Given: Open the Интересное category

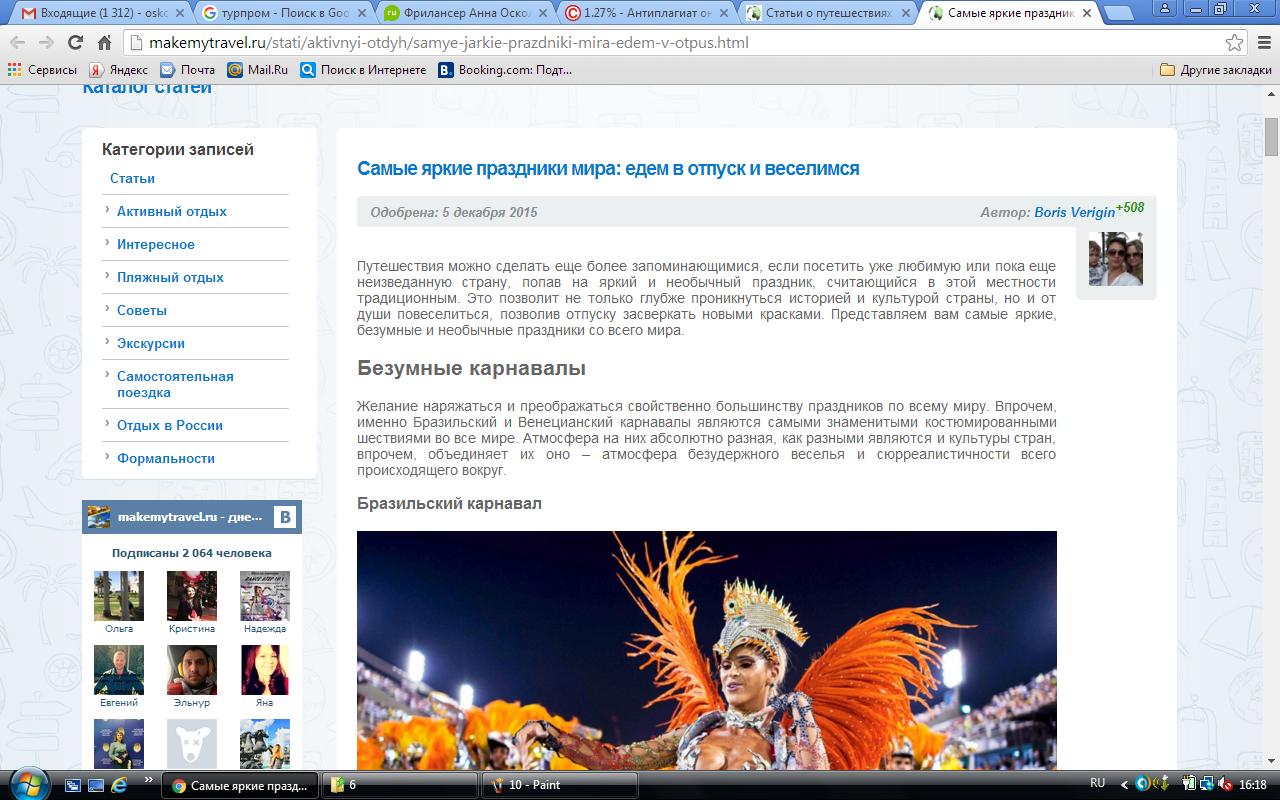Looking at the screenshot, I should [x=155, y=244].
